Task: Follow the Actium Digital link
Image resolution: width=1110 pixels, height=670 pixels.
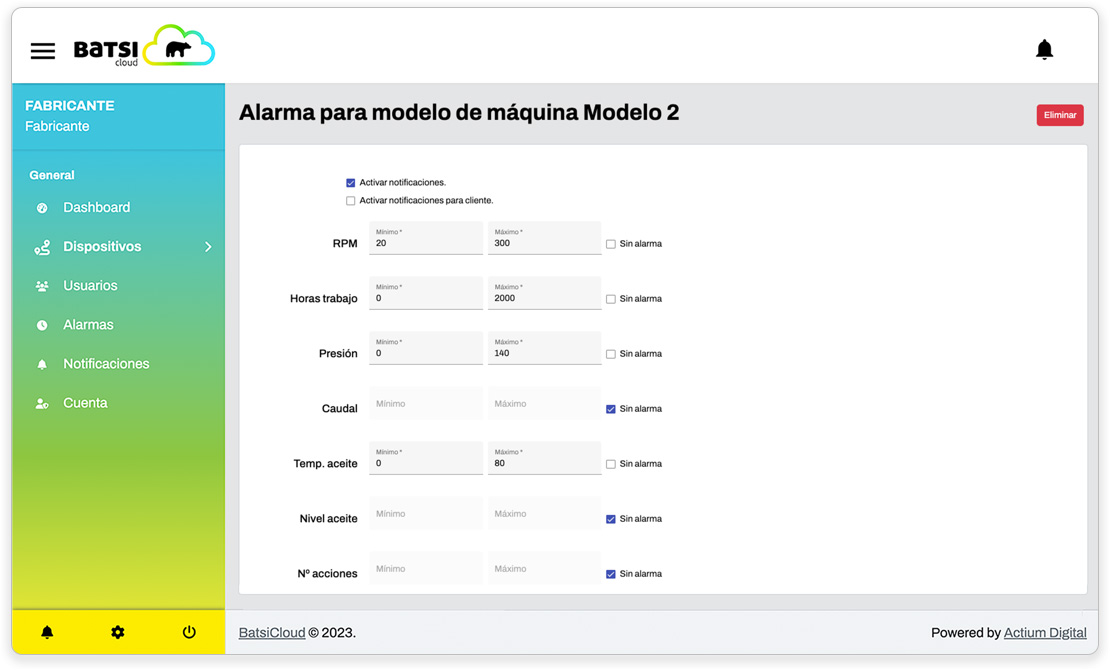Action: (1044, 633)
